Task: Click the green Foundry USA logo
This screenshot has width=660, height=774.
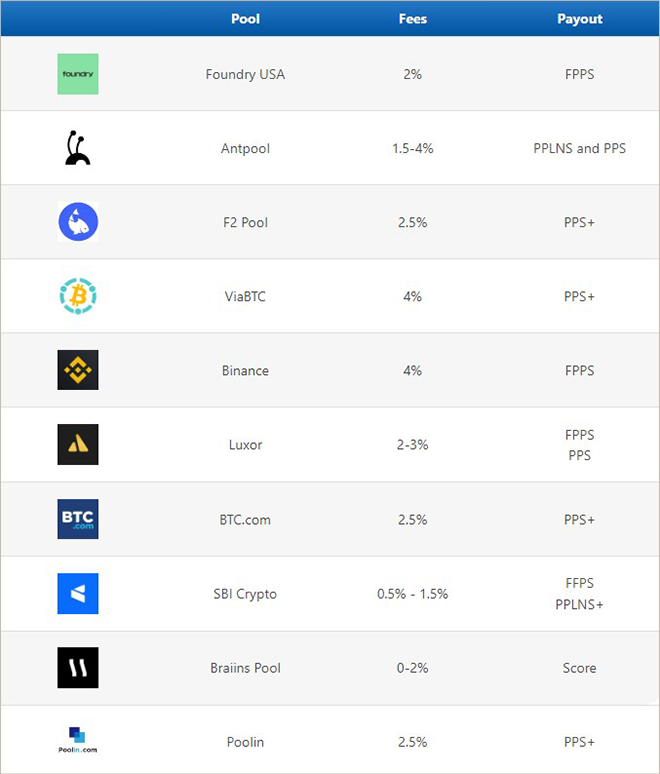Action: pos(78,74)
